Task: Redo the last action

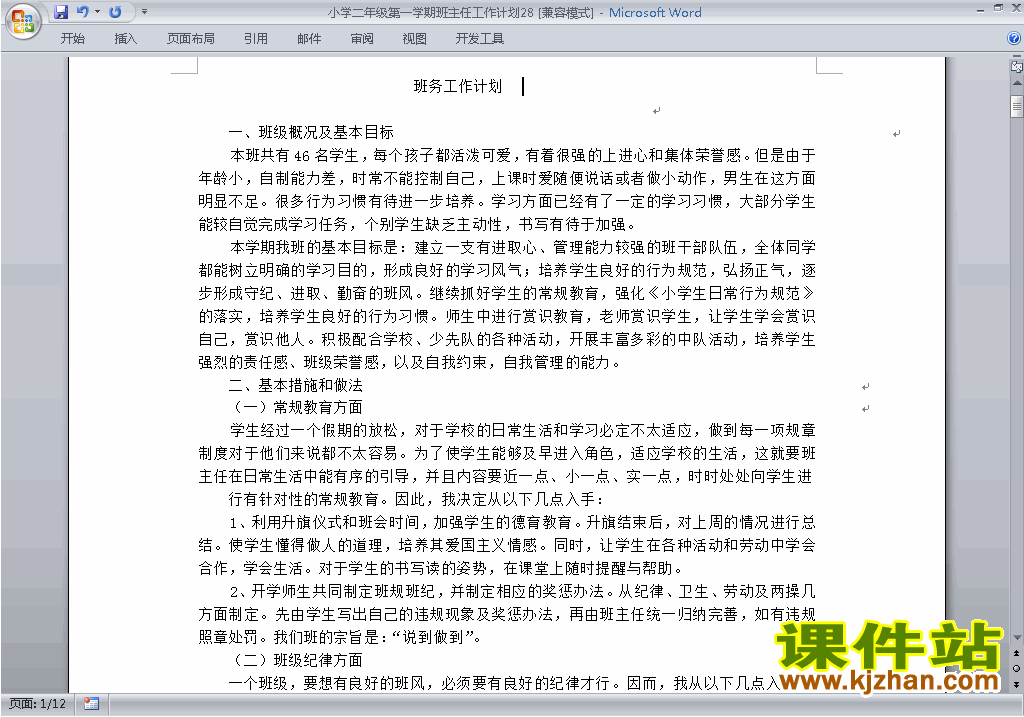Action: (115, 12)
